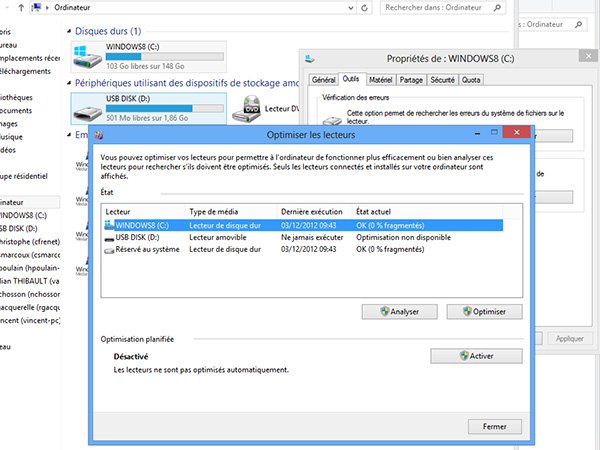Click the WINDOWS8 (C:) hard drive icon in Explorer
The height and width of the screenshot is (450, 600).
point(88,57)
